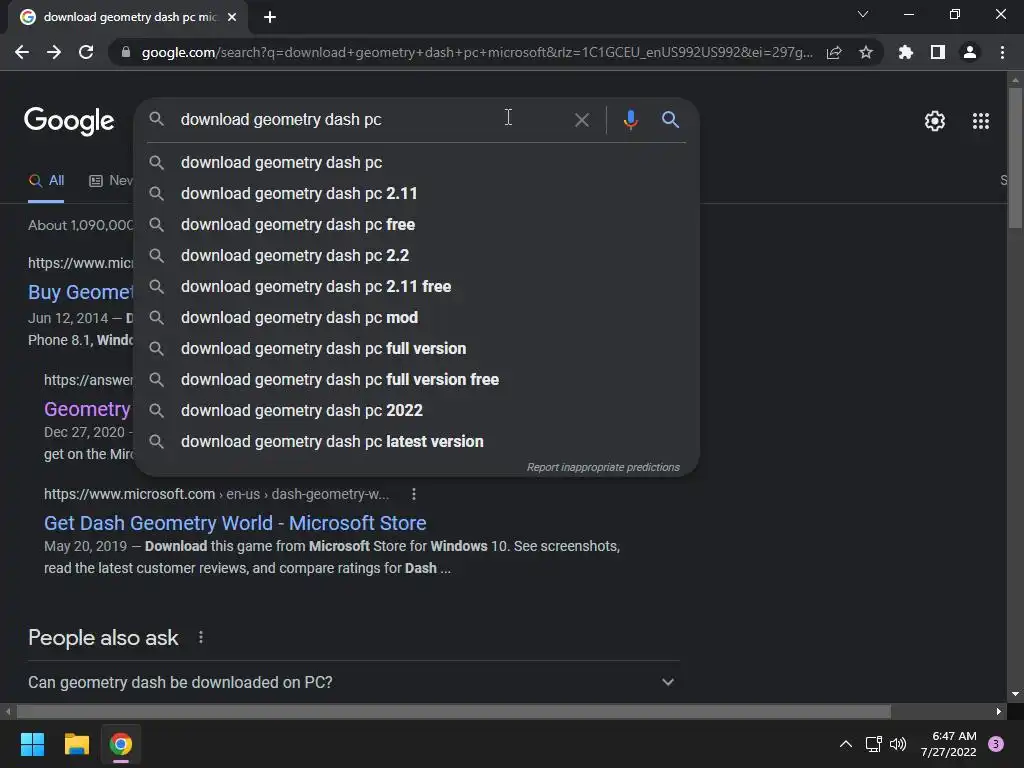Open Google quick settings gear

[935, 121]
